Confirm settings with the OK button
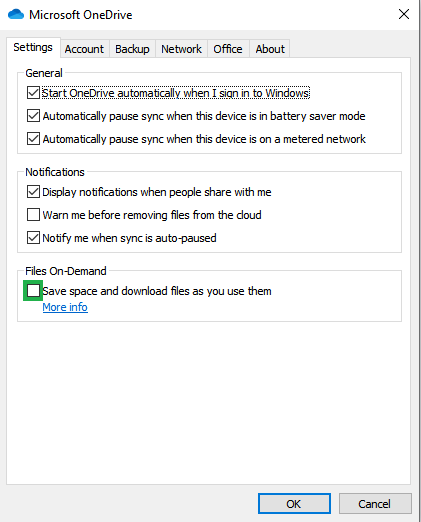The image size is (421, 522). tap(294, 504)
